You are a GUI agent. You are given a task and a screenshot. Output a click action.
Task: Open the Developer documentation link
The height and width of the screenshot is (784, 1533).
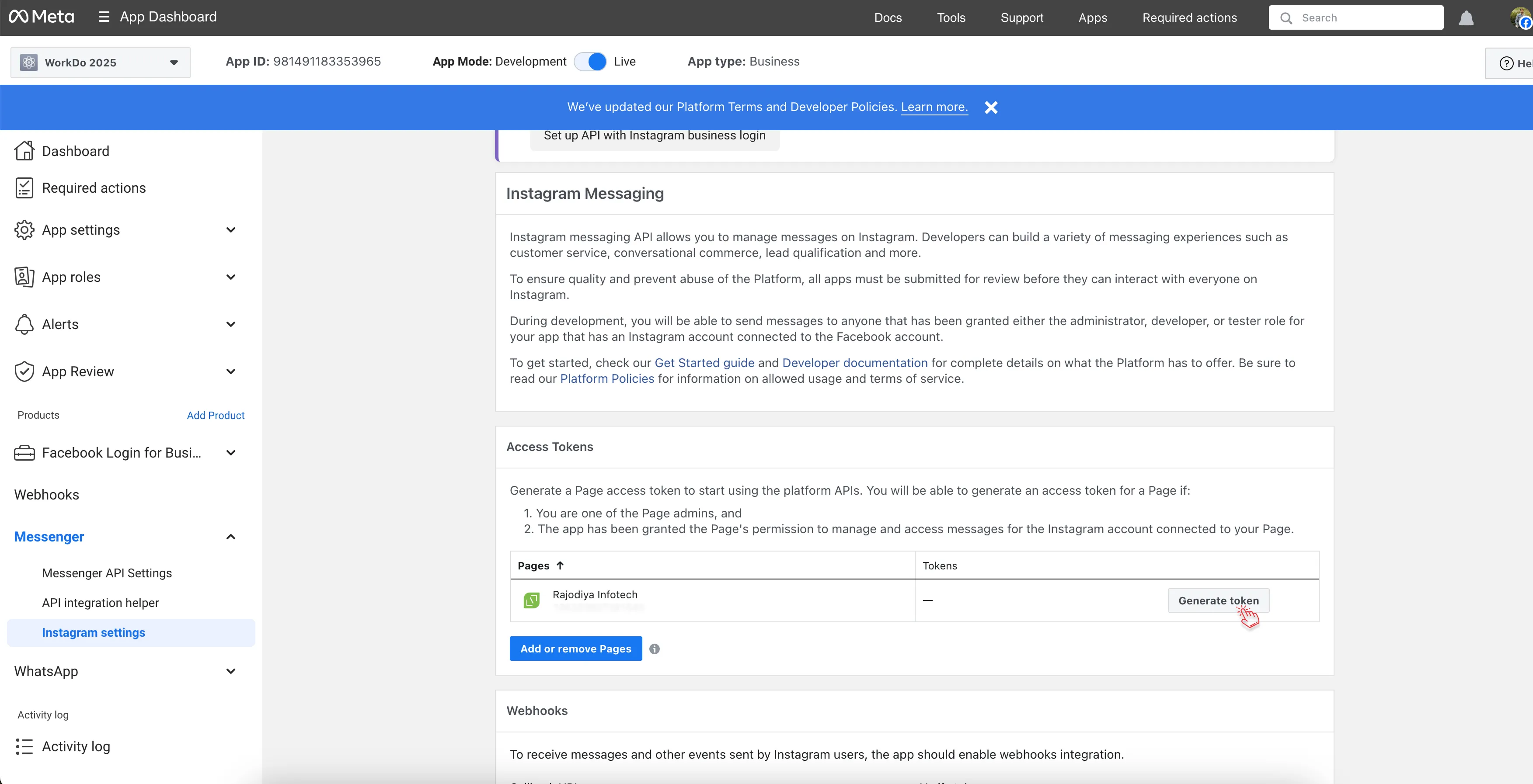click(854, 363)
